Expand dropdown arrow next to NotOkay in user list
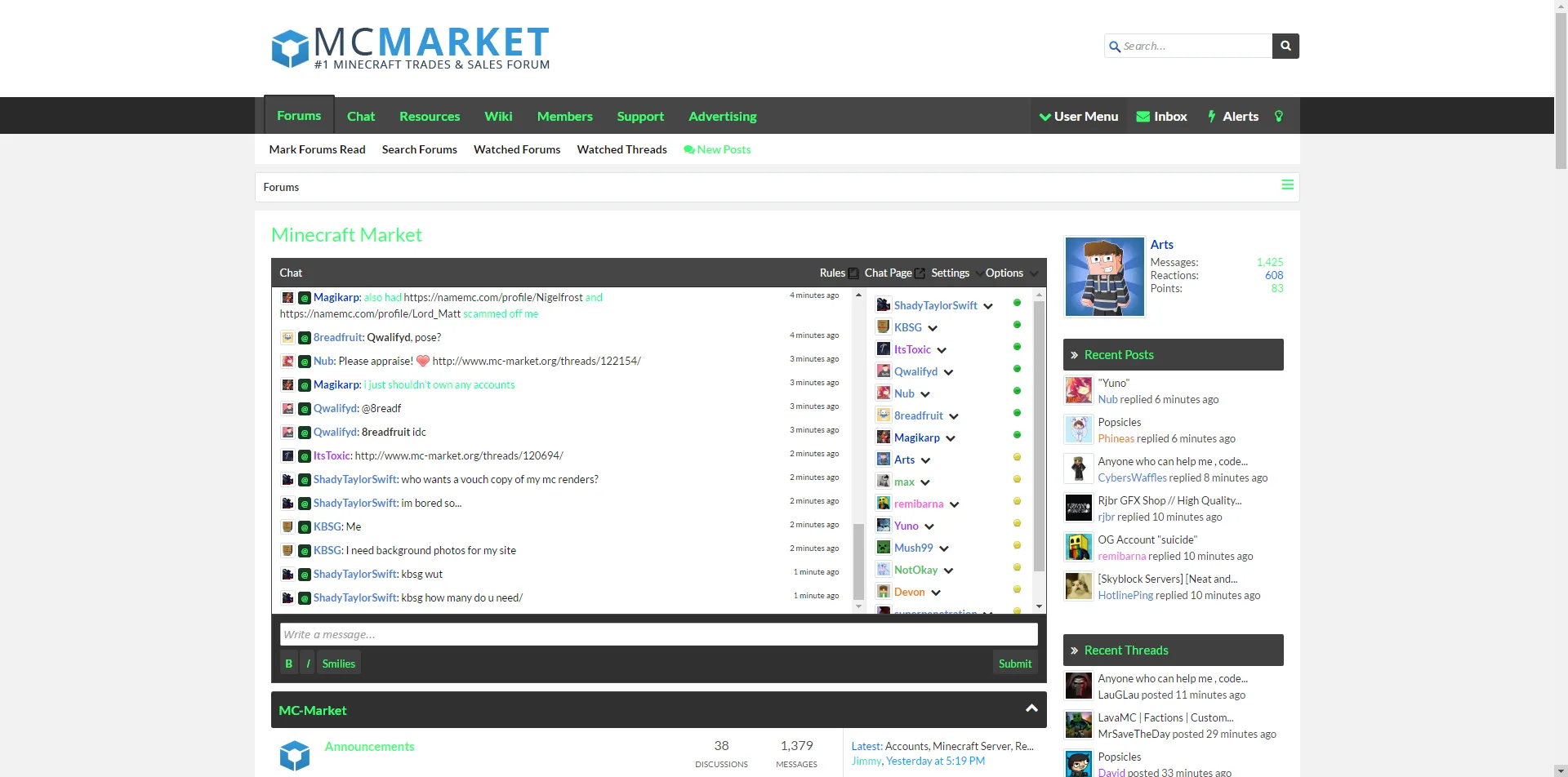 (x=948, y=571)
